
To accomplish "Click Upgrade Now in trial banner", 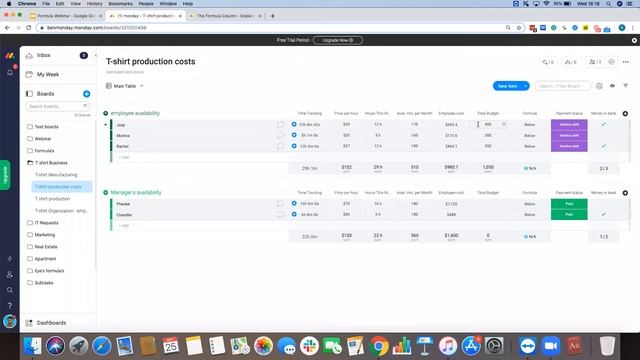I will tap(338, 40).
